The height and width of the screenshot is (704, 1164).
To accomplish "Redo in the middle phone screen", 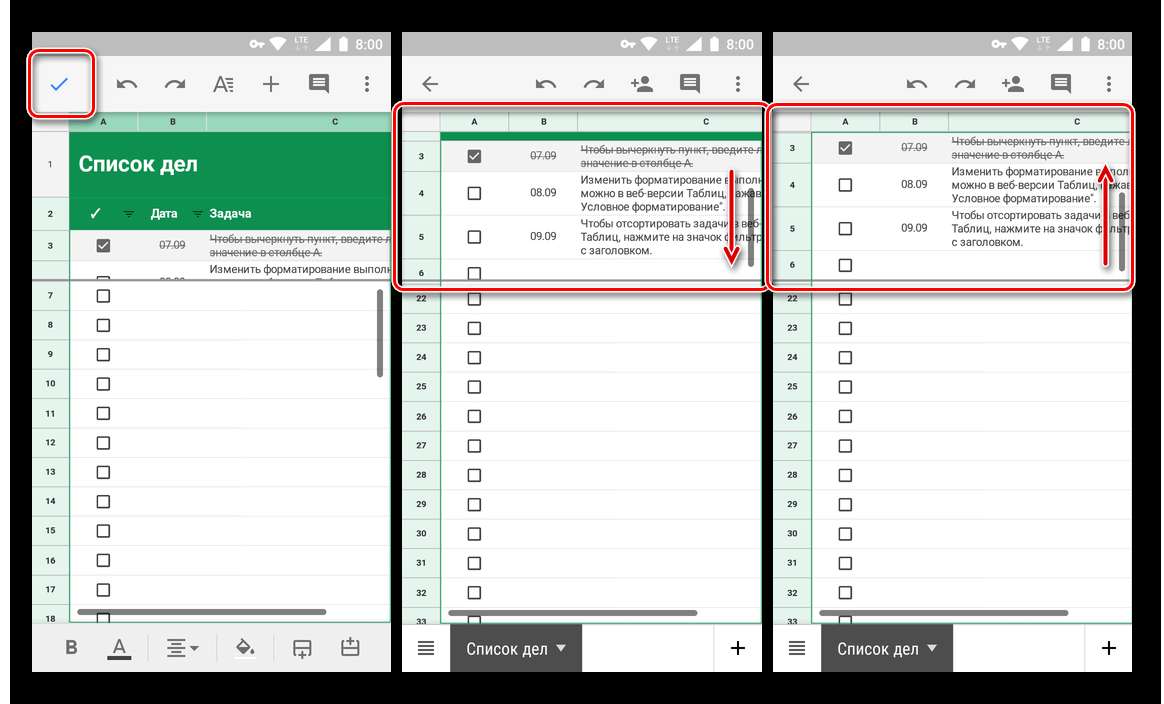I will pos(594,84).
